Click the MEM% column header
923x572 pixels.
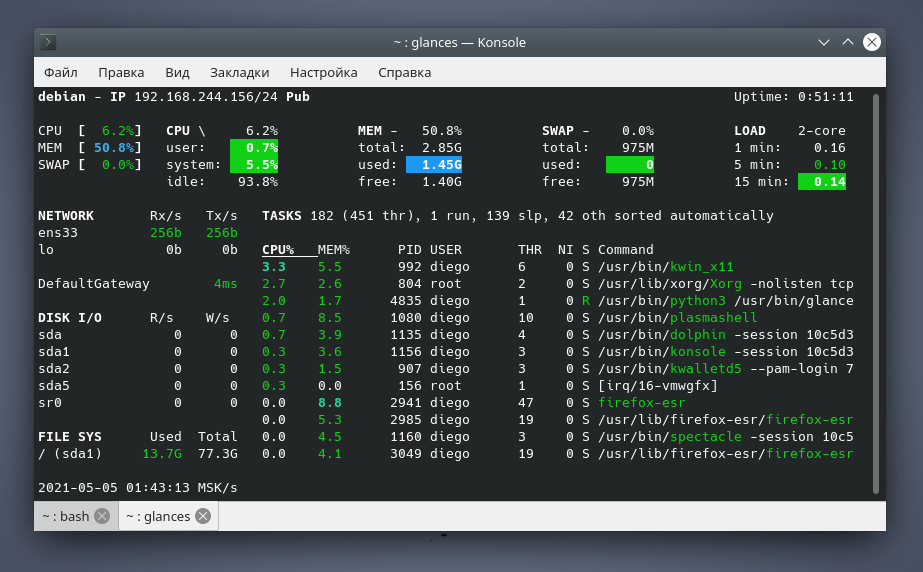(x=333, y=250)
